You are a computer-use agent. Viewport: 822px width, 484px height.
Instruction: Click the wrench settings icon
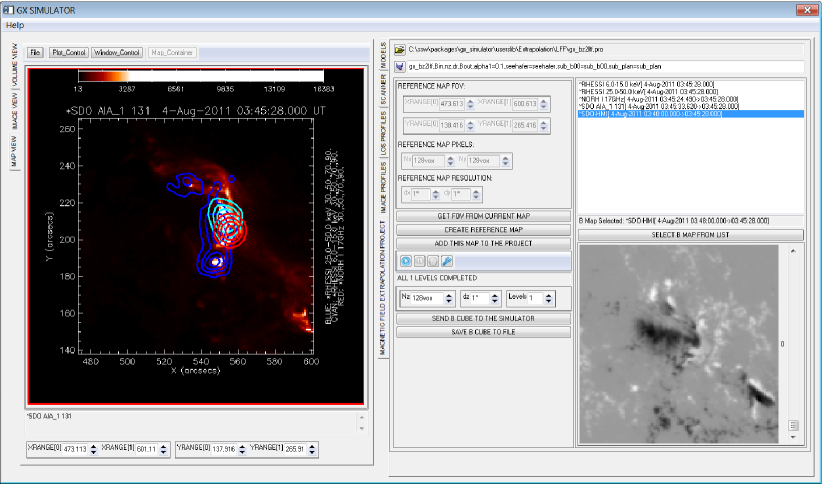click(x=447, y=260)
